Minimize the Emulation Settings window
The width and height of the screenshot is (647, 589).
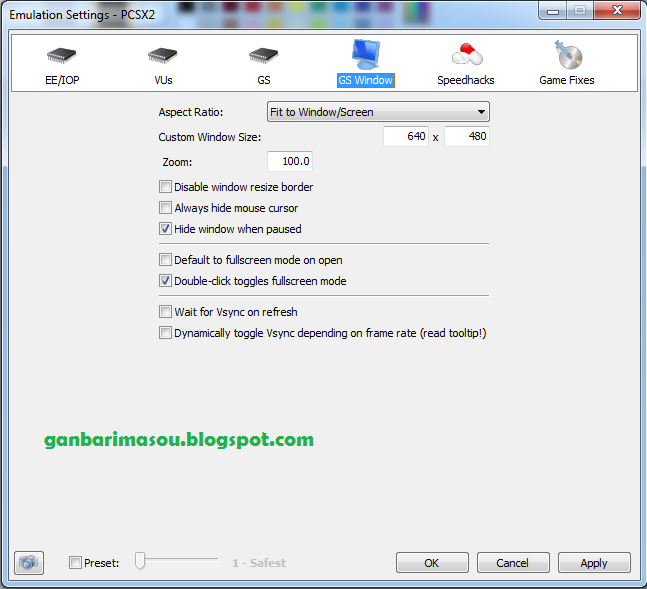553,10
